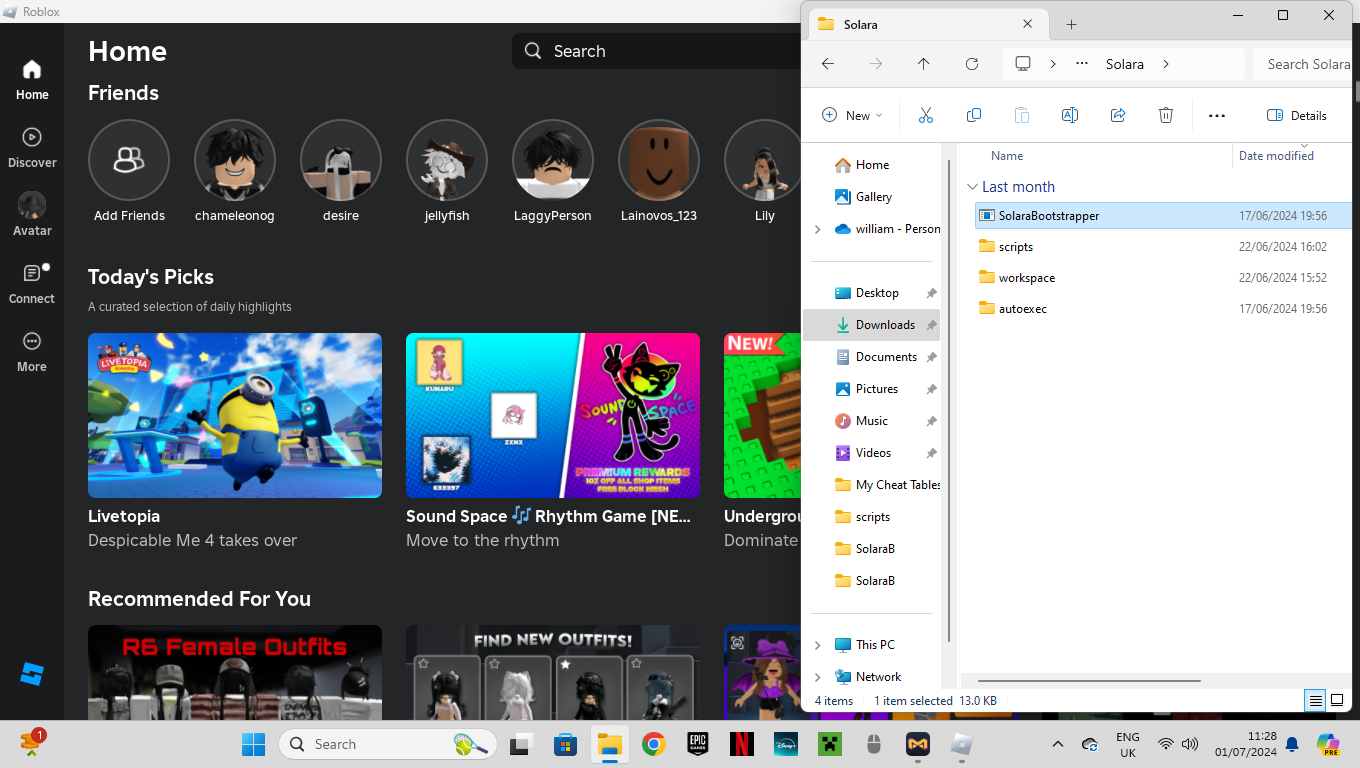Toggle the Details pane button
This screenshot has height=768, width=1360.
pos(1297,115)
